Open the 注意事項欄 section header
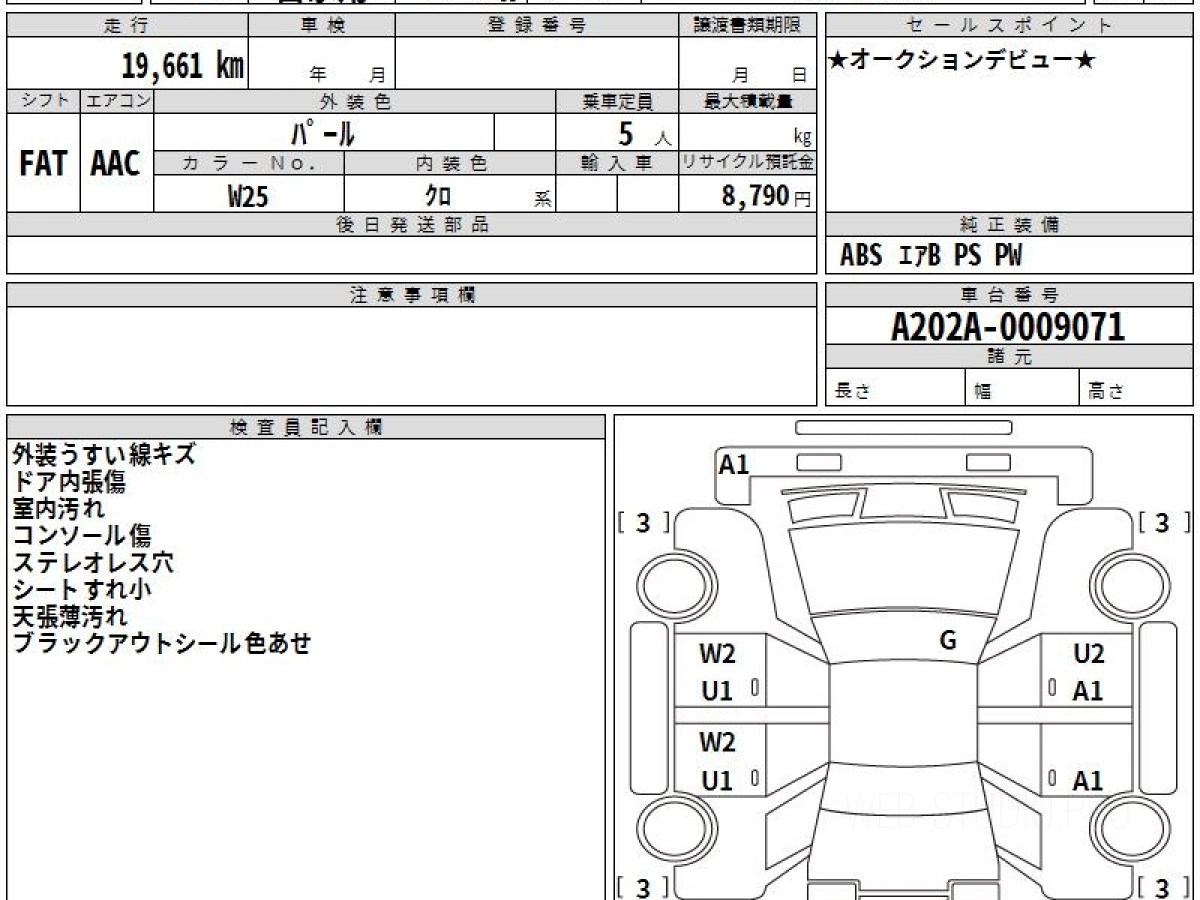Screen dimensions: 1200x900 click(x=412, y=295)
